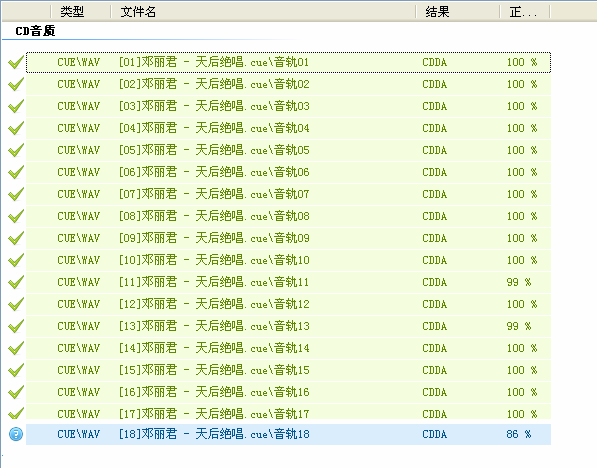The height and width of the screenshot is (468, 597).
Task: Click the CUE\WAV type for 音軌09
Action: pos(78,239)
